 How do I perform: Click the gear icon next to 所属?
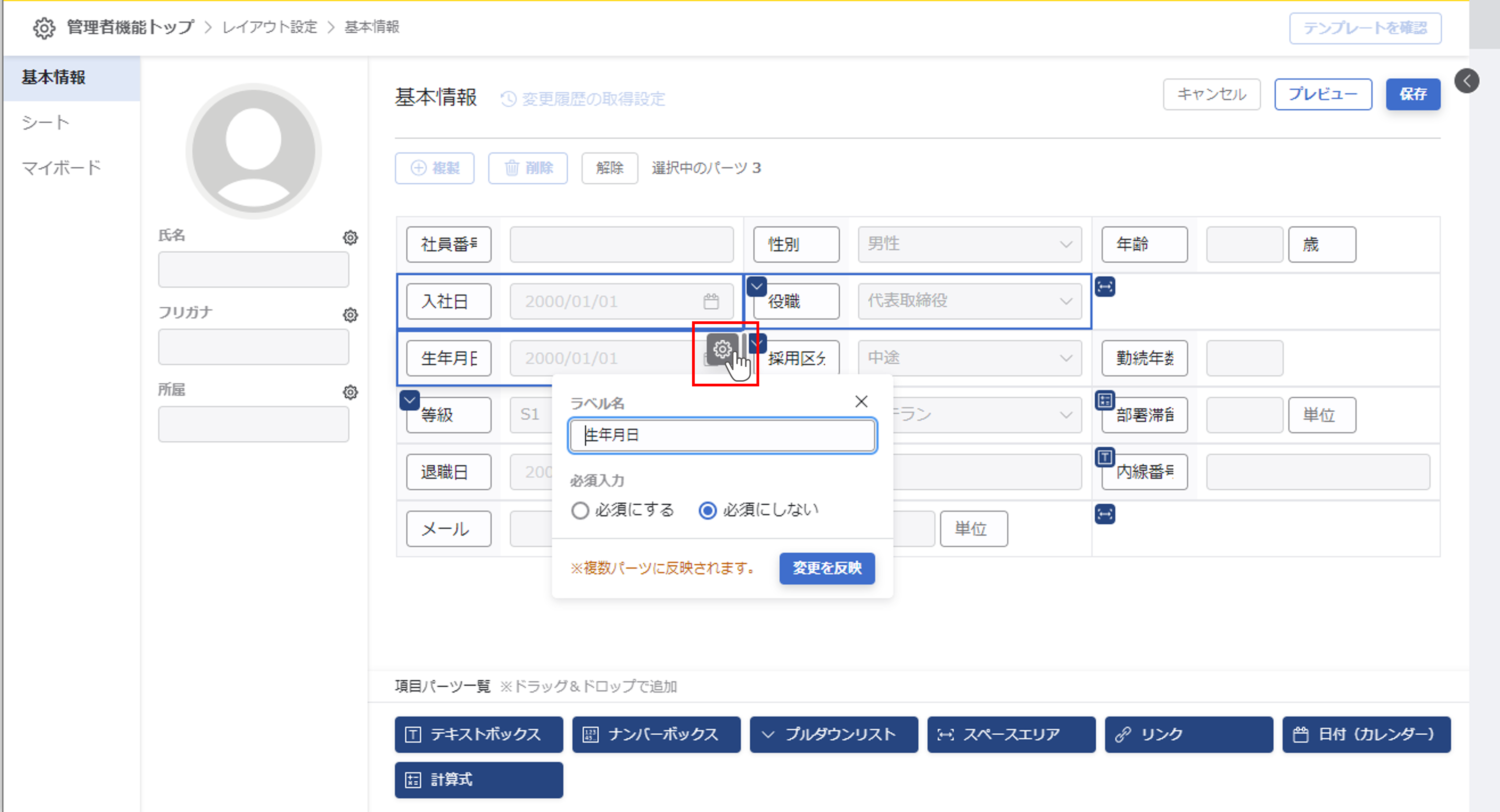350,392
